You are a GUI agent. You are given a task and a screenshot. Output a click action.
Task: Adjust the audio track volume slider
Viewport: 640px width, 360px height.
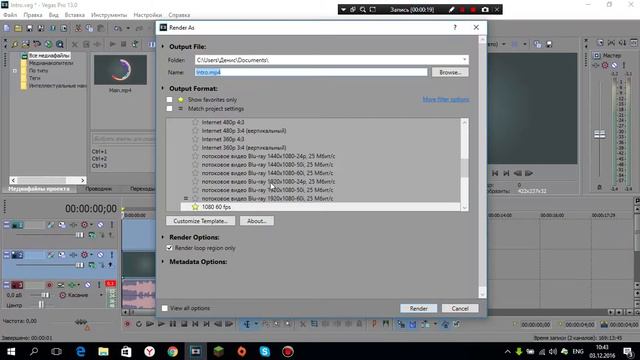[45, 295]
